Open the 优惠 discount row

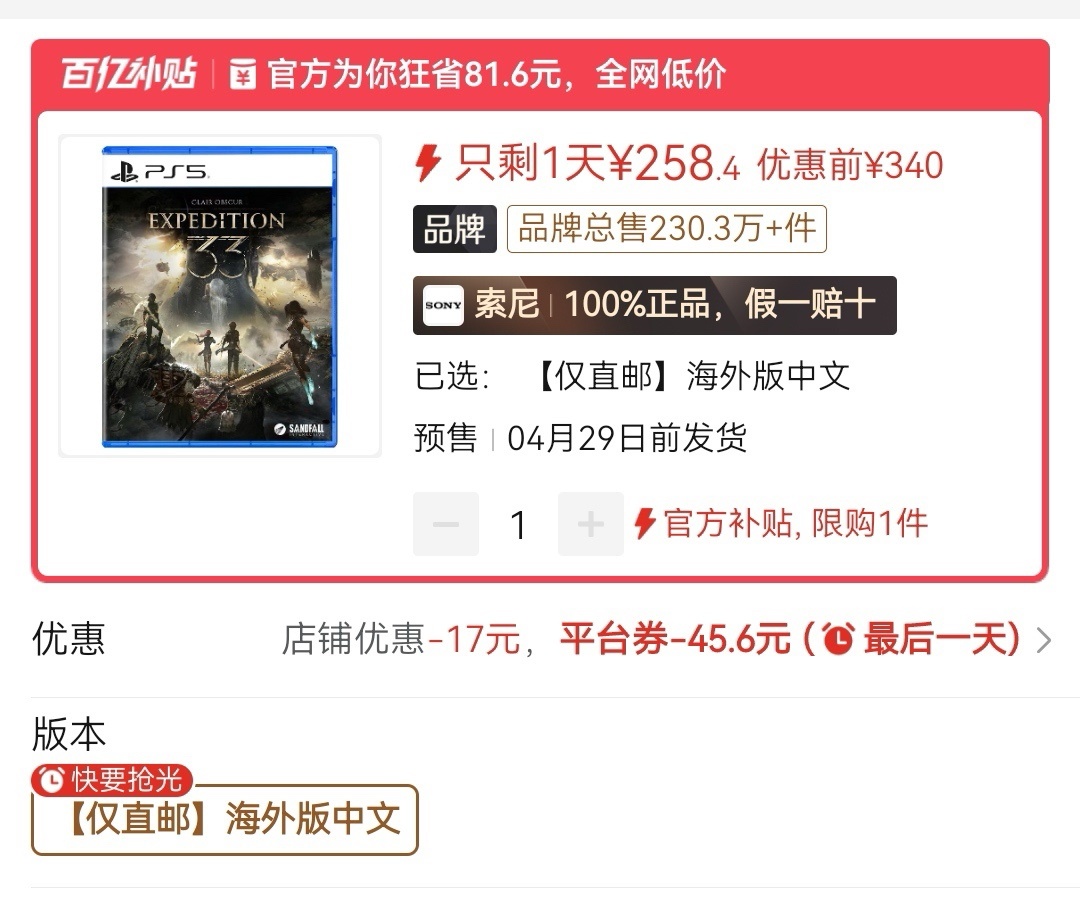point(540,639)
